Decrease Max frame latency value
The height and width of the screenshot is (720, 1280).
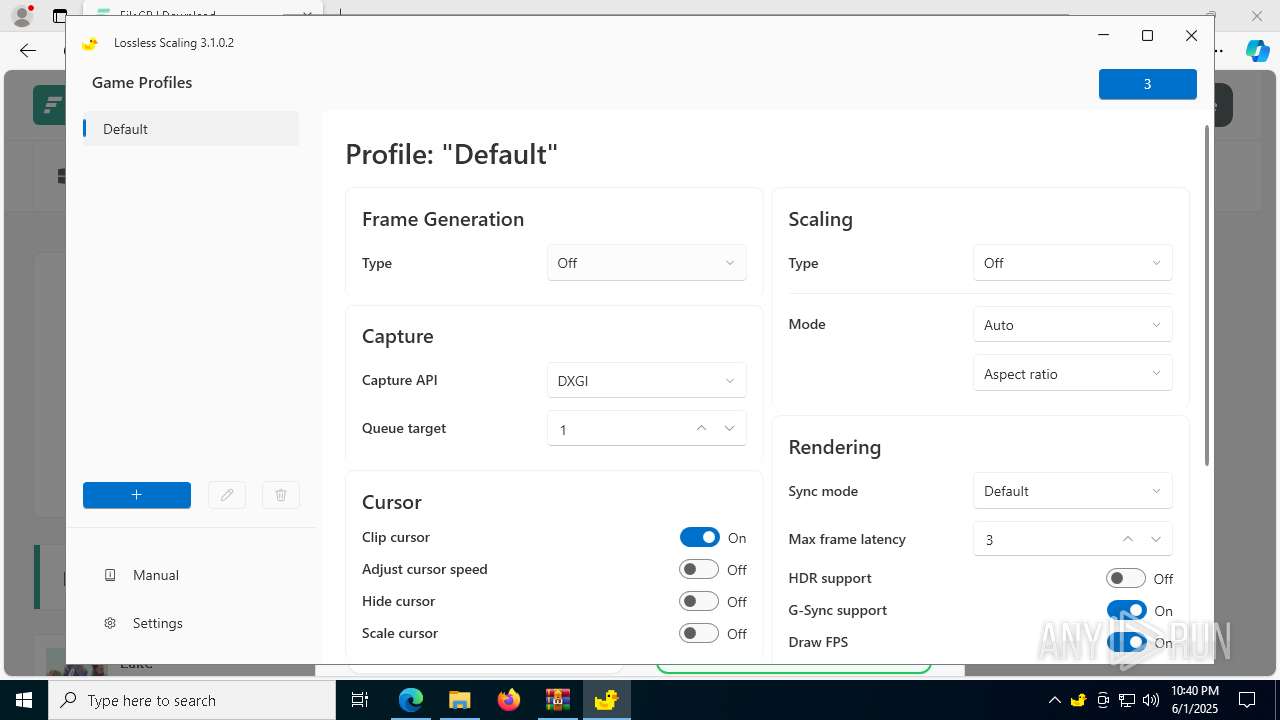[x=1156, y=539]
